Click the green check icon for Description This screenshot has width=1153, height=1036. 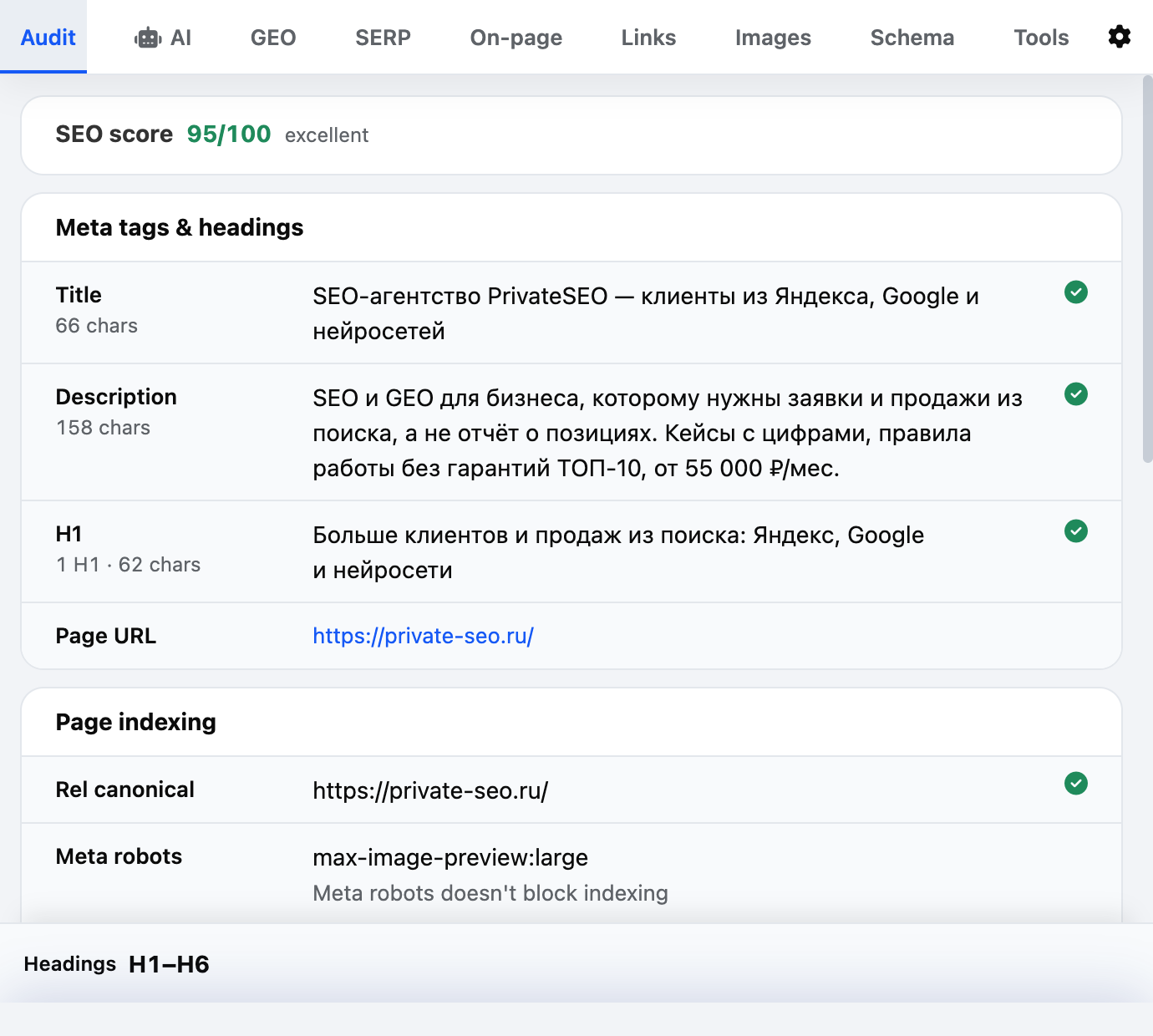[x=1076, y=394]
